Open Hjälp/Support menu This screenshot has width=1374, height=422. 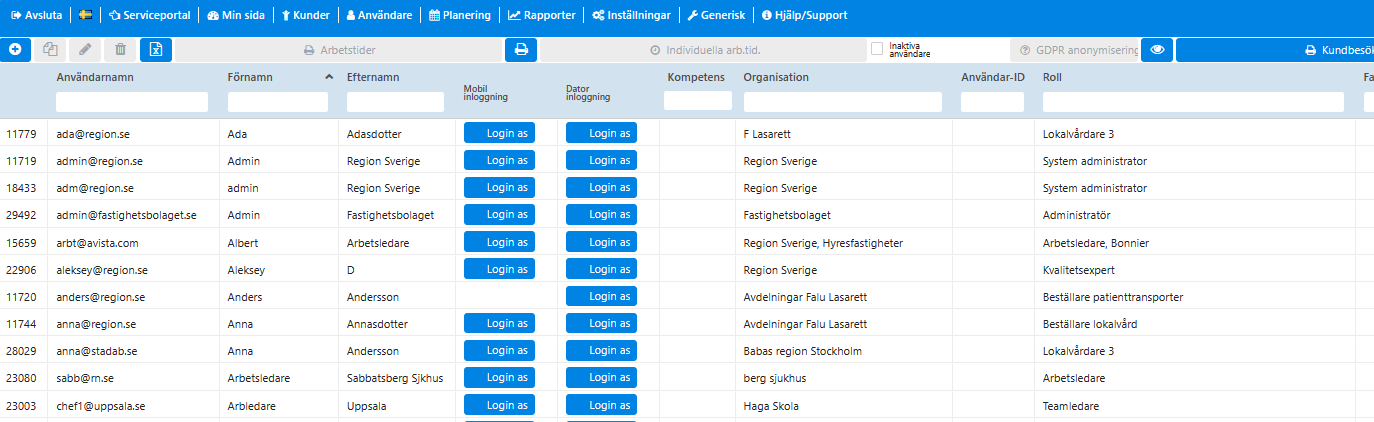(804, 15)
